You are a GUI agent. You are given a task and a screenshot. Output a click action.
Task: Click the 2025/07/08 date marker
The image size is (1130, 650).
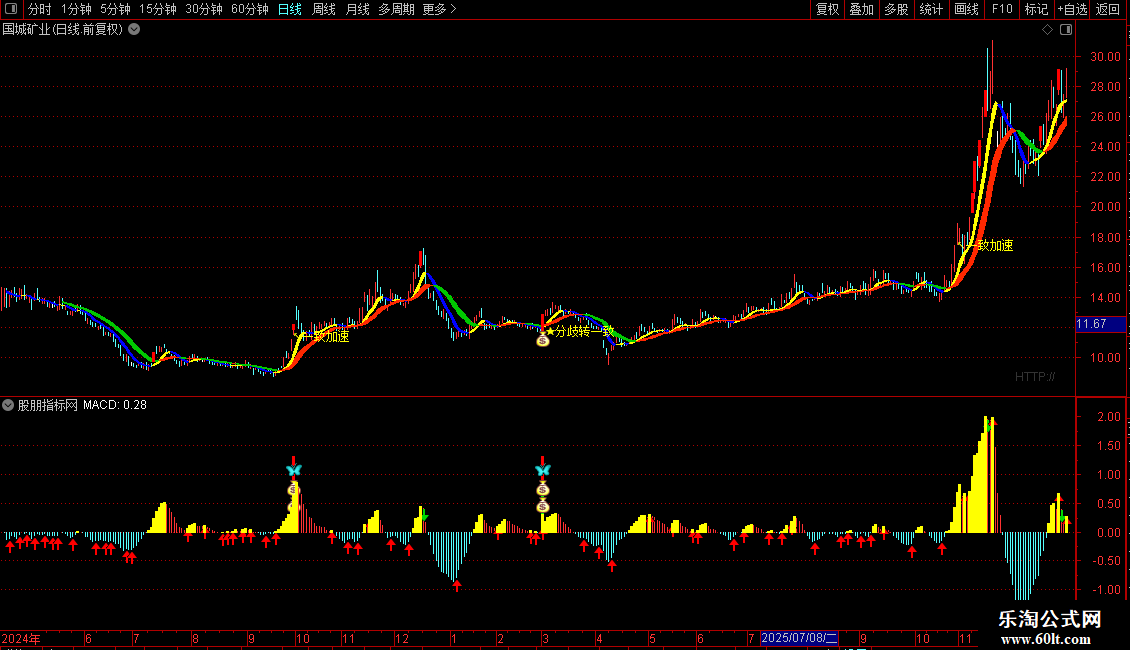click(x=799, y=638)
